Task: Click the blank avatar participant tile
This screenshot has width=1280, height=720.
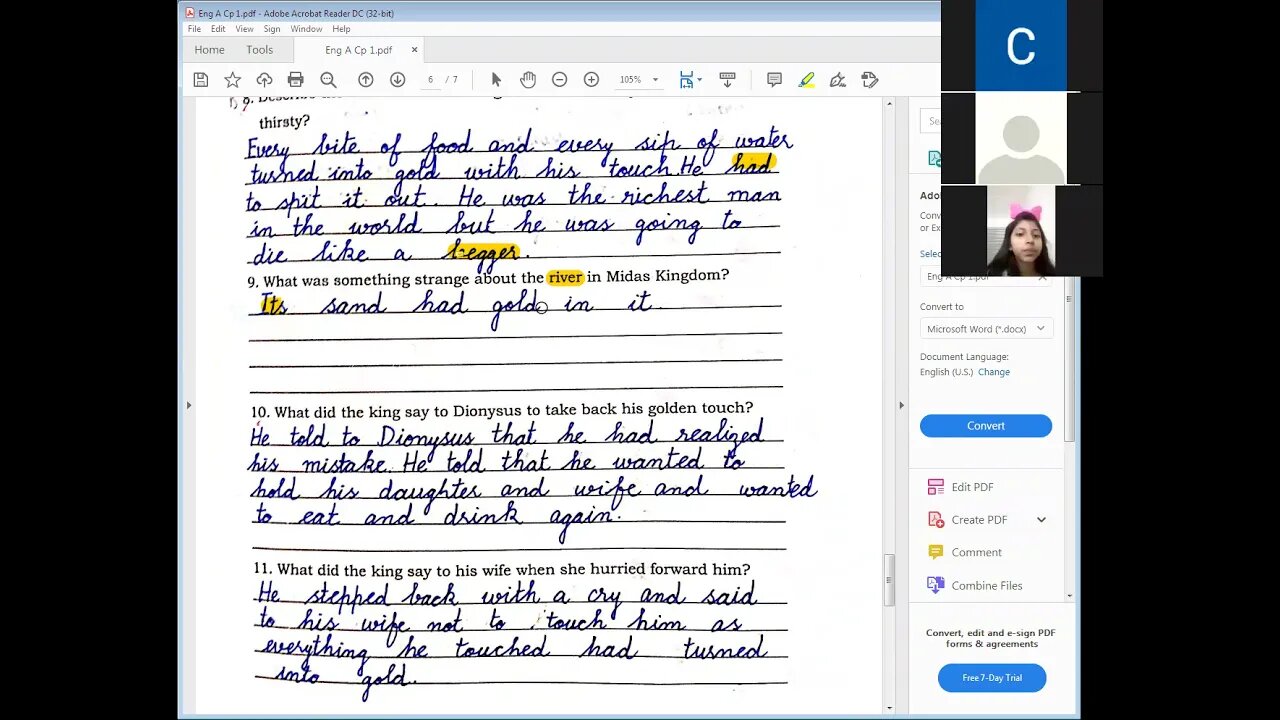Action: click(1021, 139)
